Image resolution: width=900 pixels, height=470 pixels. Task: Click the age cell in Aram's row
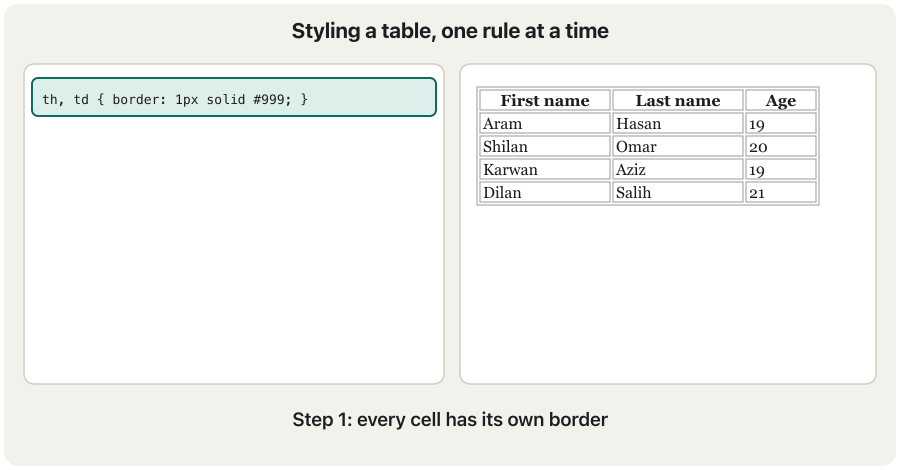click(781, 123)
